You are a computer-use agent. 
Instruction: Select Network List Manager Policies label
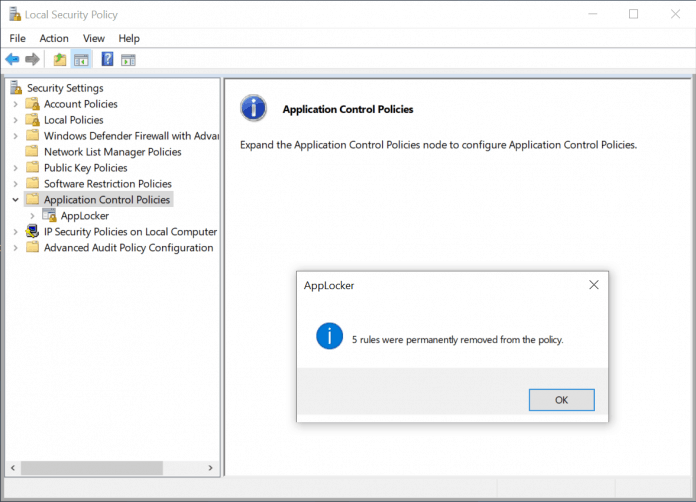[113, 152]
